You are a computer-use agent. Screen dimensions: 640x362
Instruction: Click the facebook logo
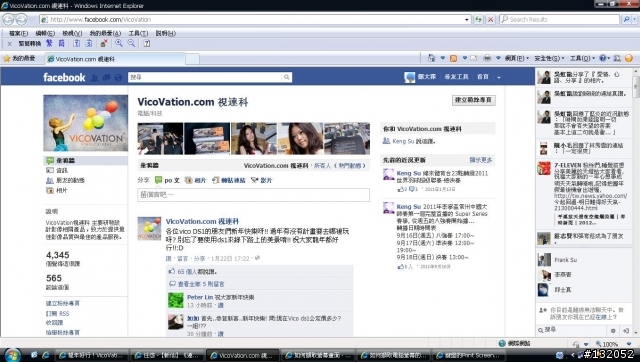click(x=64, y=77)
